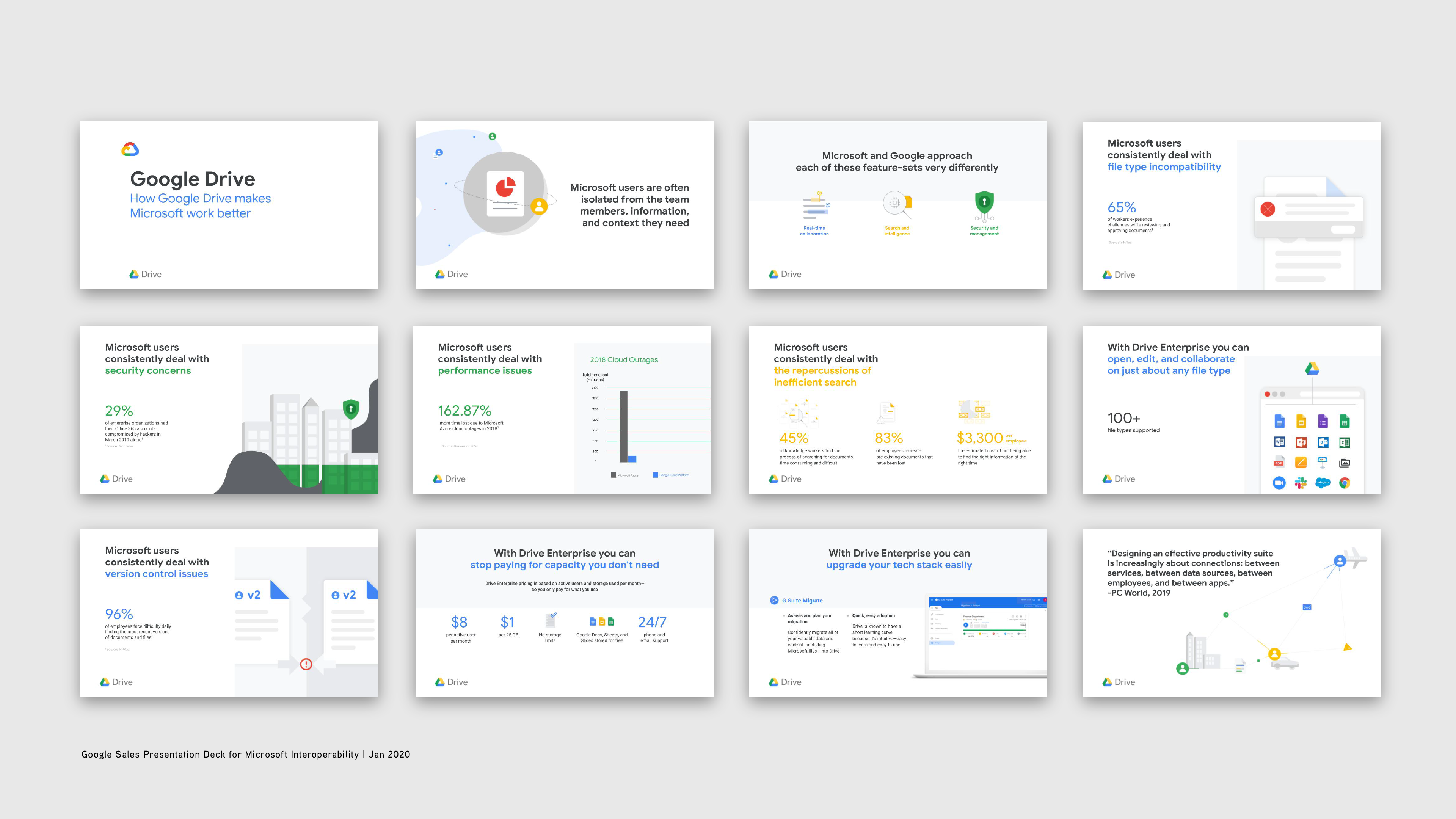Open the PC World 2019 quote slide
Image resolution: width=1456 pixels, height=819 pixels.
(x=1232, y=613)
